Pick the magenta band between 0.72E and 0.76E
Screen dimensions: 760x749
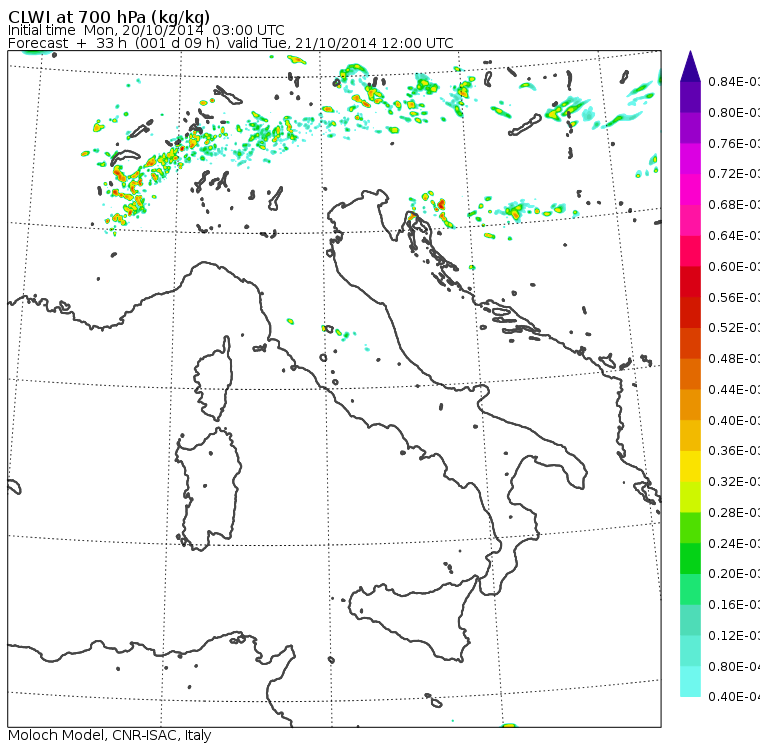690,159
